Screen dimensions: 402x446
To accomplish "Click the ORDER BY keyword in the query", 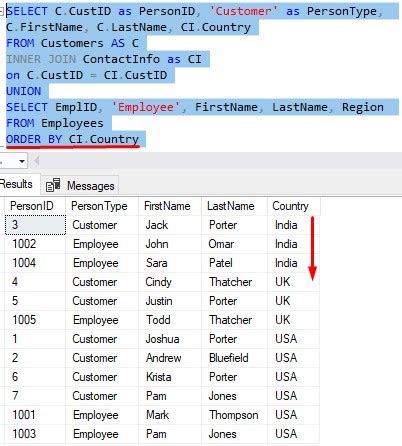I will tap(34, 139).
